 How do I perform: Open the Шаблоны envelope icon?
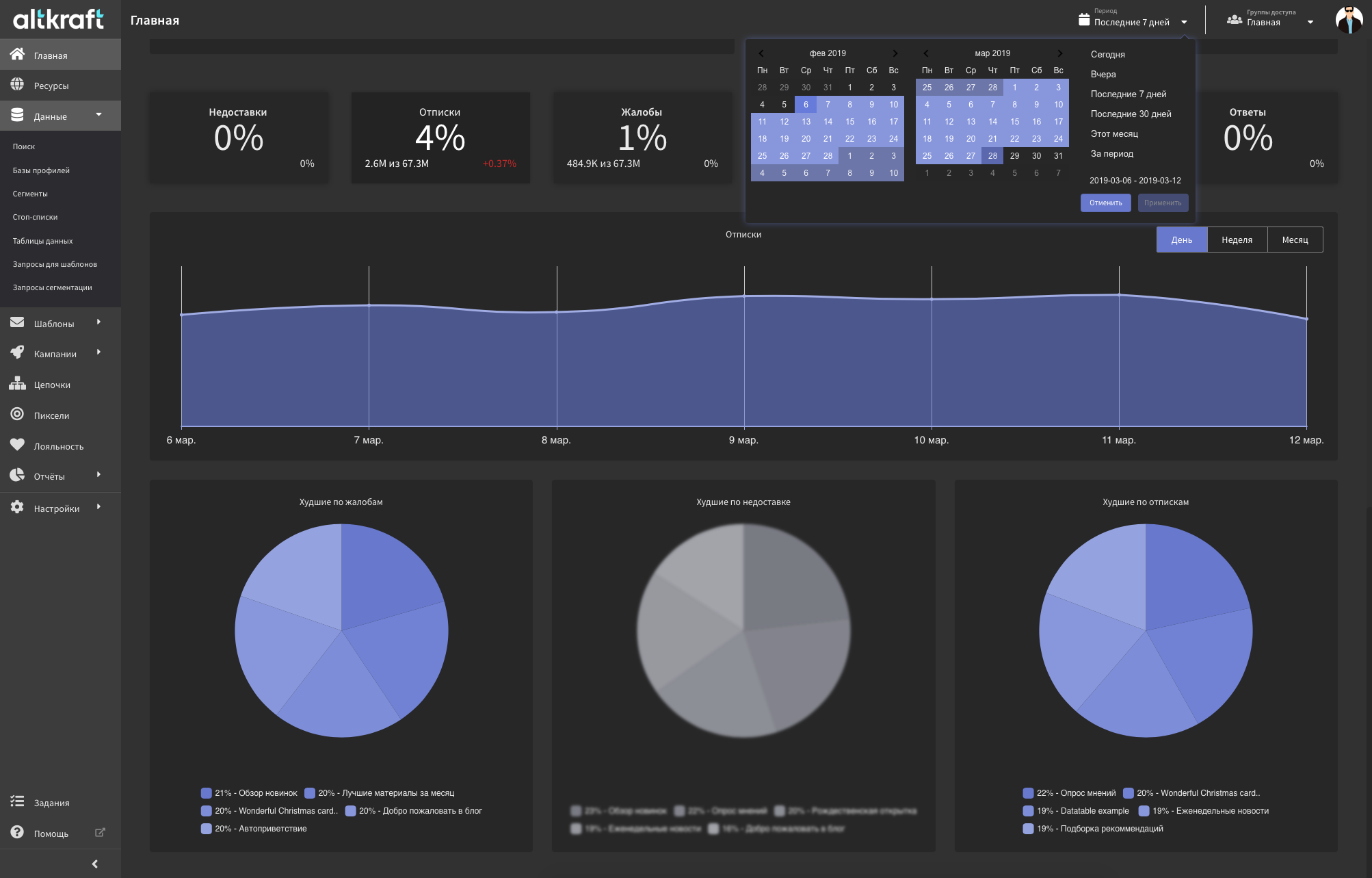click(x=17, y=322)
